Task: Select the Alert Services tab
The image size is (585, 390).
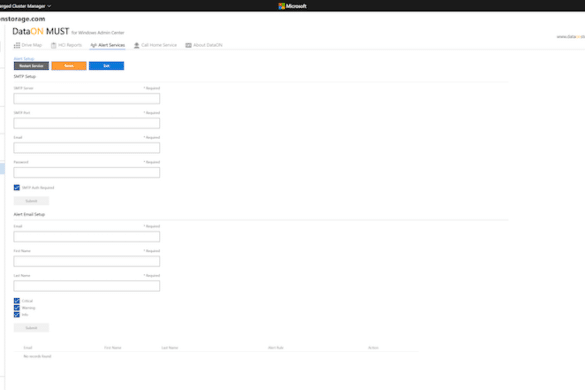Action: pyautogui.click(x=107, y=45)
